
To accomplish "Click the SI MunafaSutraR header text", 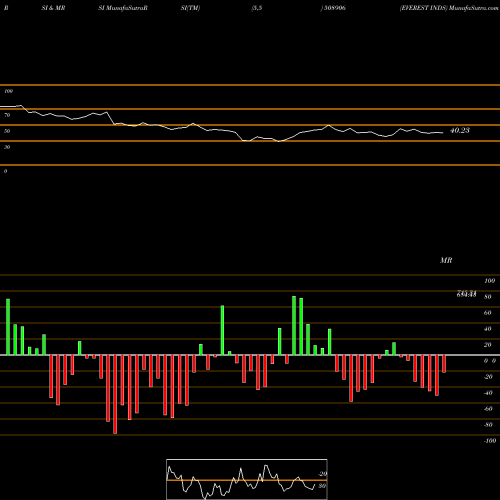I will (123, 8).
